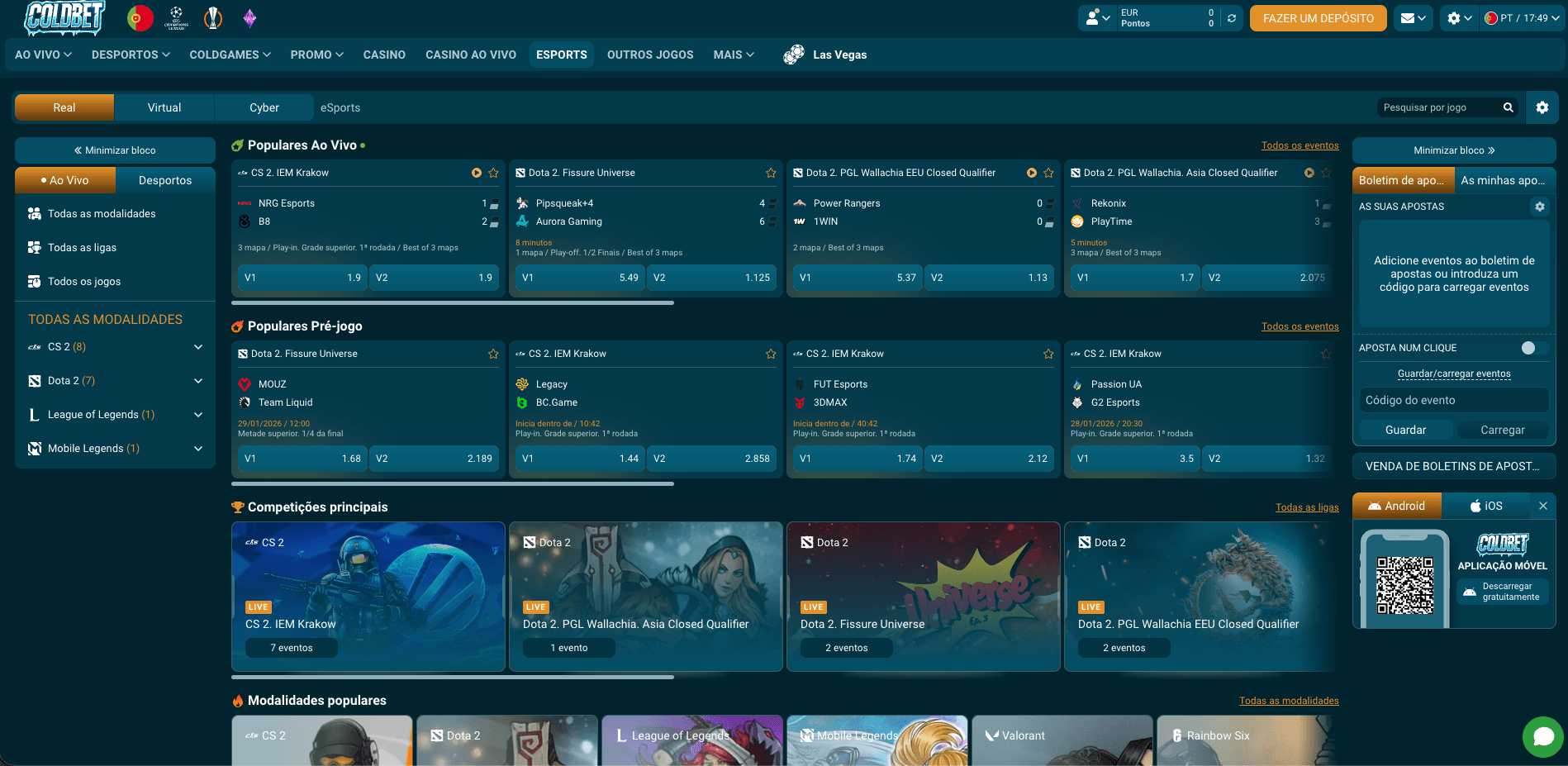Type in Pesquisar por jogo field

tap(1437, 107)
